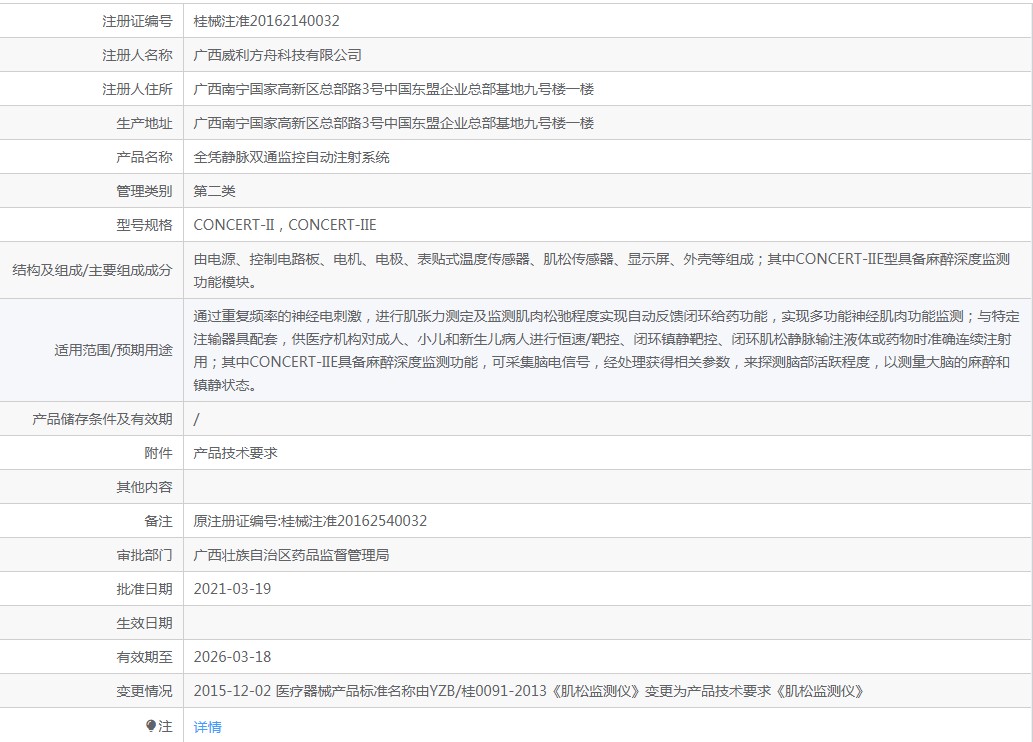This screenshot has width=1033, height=742.
Task: Click the 批准日期 label
Action: pos(144,589)
